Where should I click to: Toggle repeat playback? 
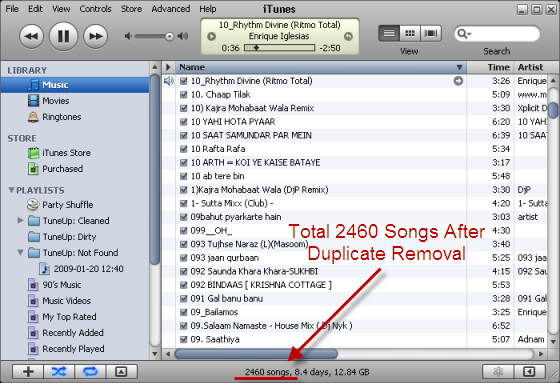tap(90, 372)
